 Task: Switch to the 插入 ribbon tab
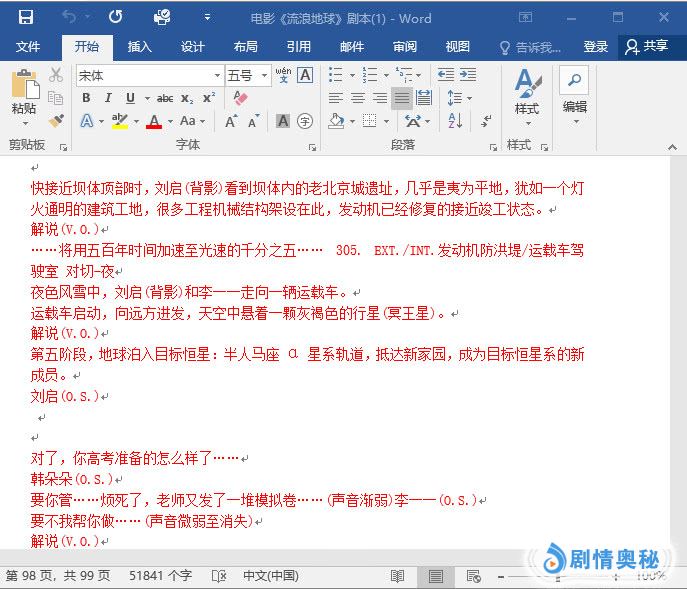click(140, 47)
